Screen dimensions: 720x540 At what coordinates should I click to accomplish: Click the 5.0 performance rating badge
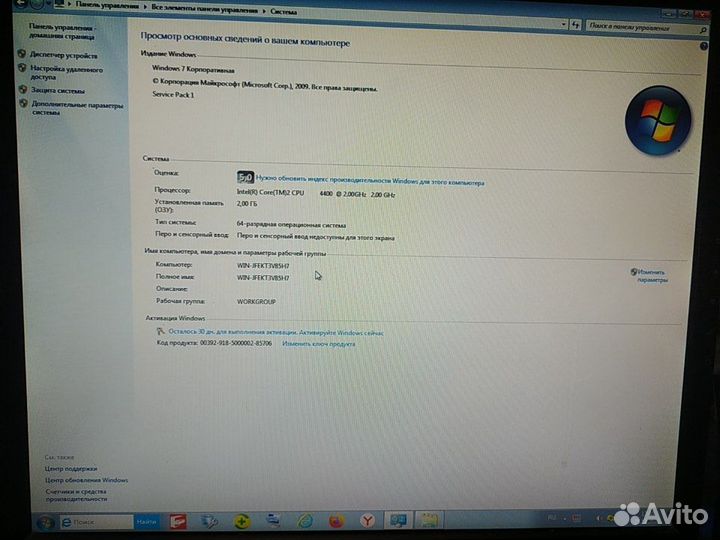(x=245, y=176)
